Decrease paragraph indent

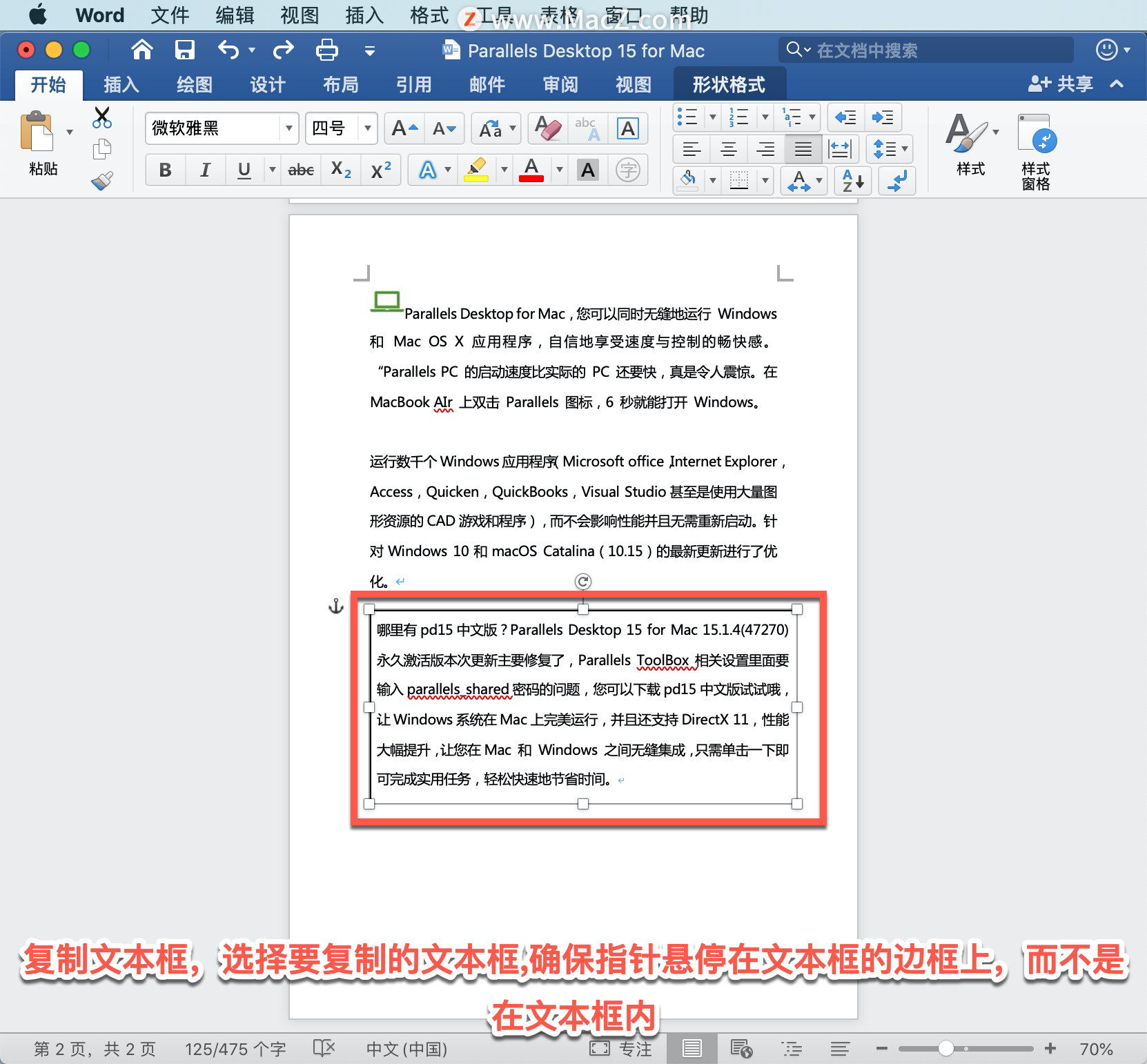coord(845,117)
